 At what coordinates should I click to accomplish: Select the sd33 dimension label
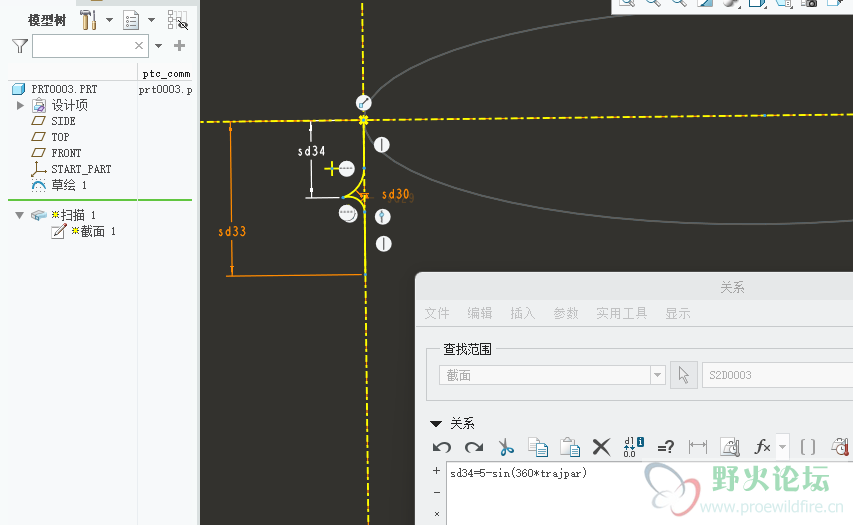[x=232, y=231]
